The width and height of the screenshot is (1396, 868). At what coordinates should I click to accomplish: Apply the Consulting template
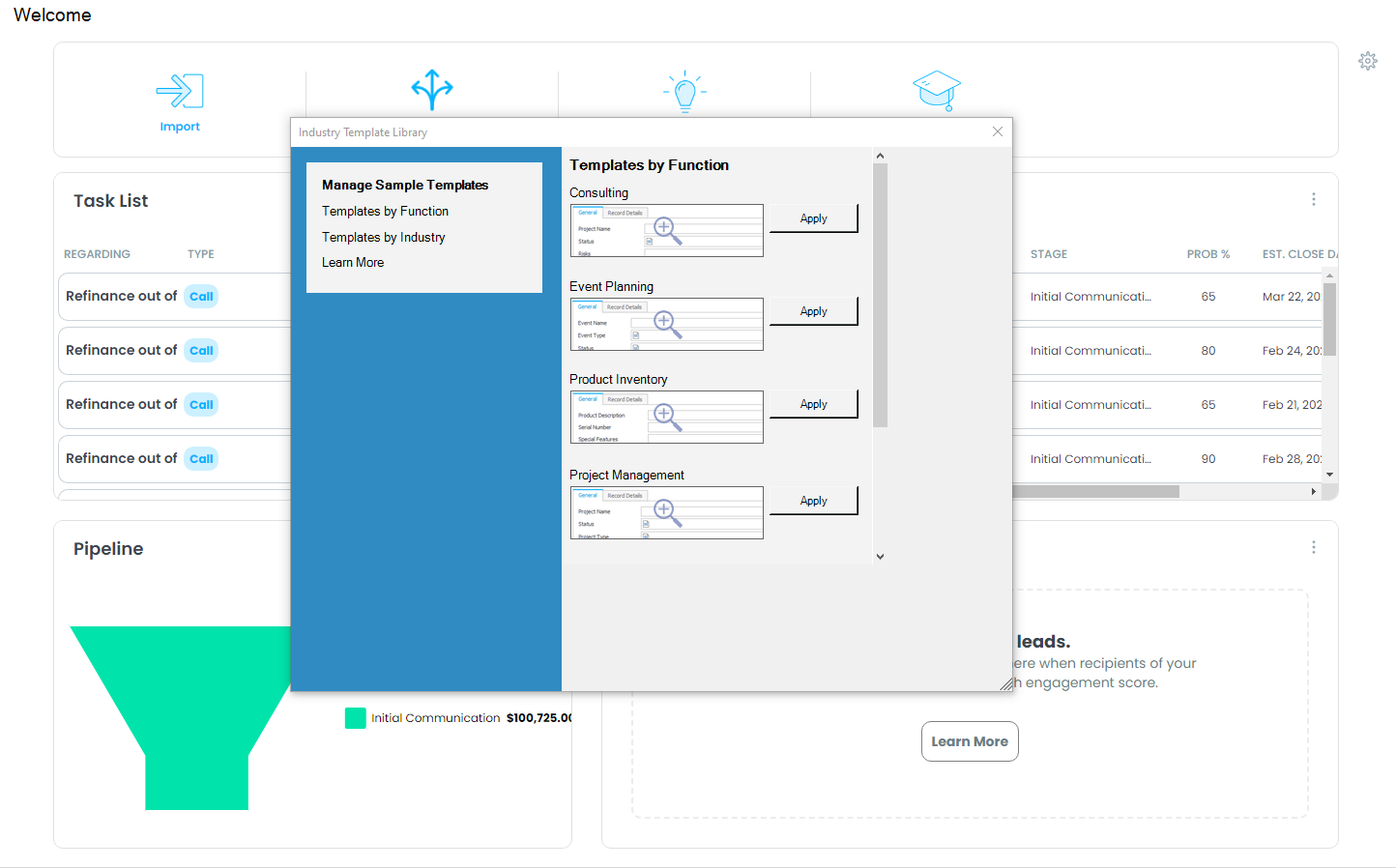pyautogui.click(x=813, y=218)
